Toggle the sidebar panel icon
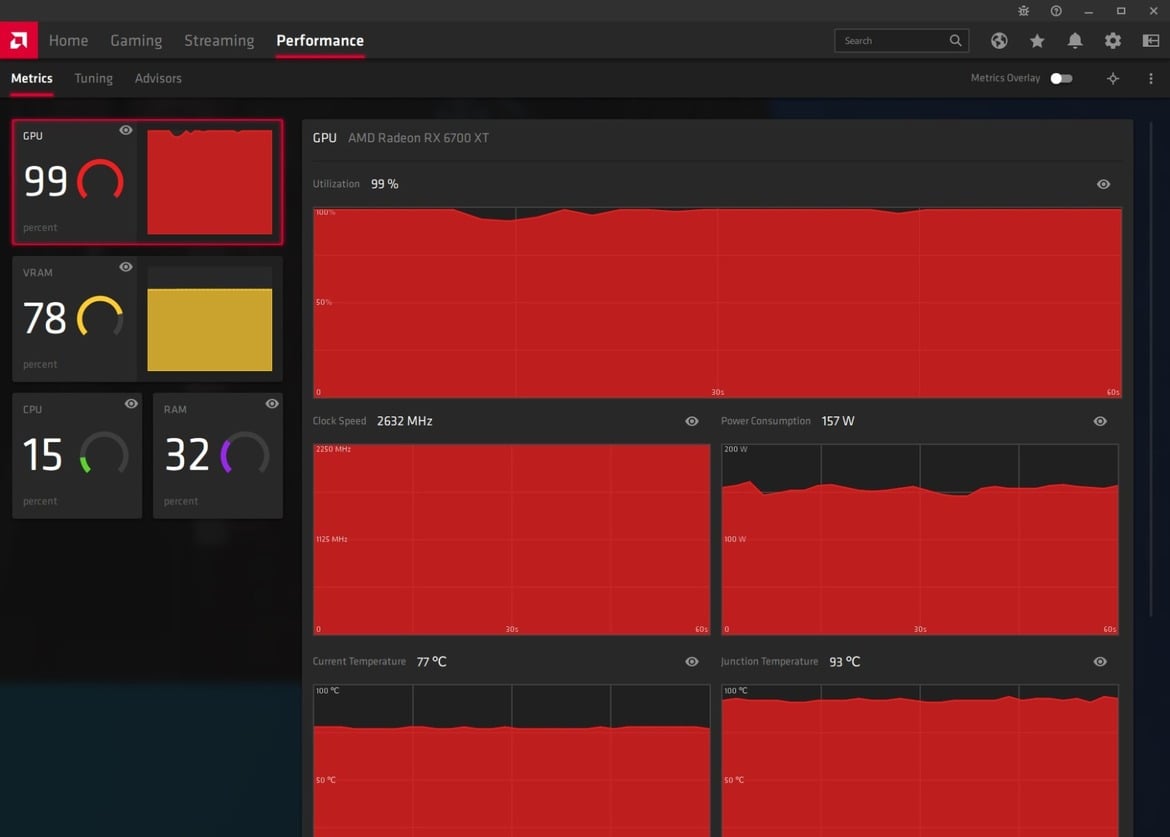This screenshot has width=1170, height=837. [x=1151, y=41]
